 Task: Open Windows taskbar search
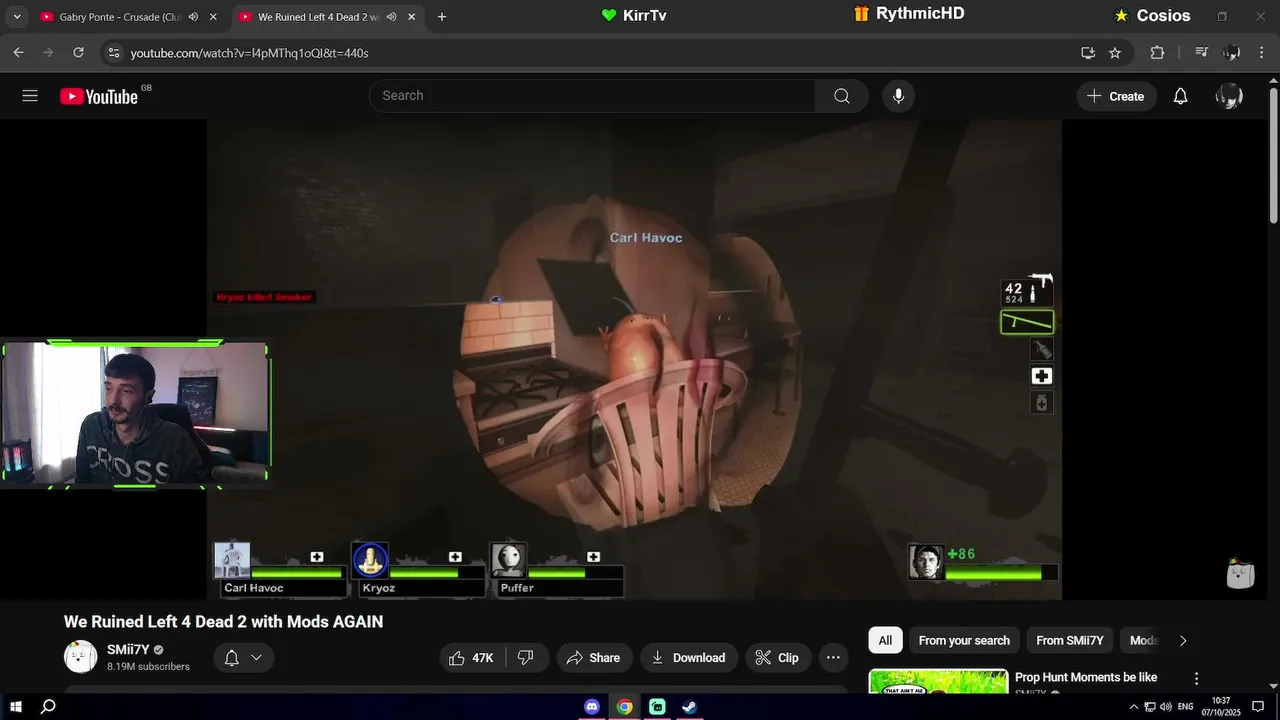click(x=48, y=707)
